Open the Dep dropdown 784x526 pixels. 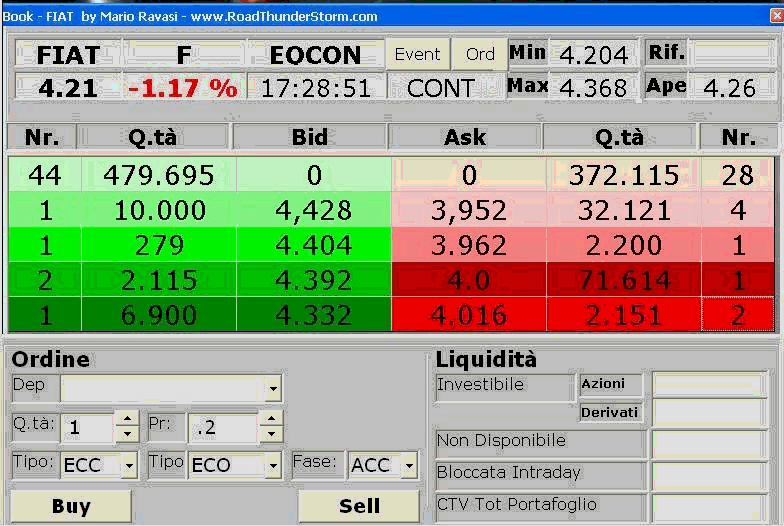pyautogui.click(x=273, y=388)
